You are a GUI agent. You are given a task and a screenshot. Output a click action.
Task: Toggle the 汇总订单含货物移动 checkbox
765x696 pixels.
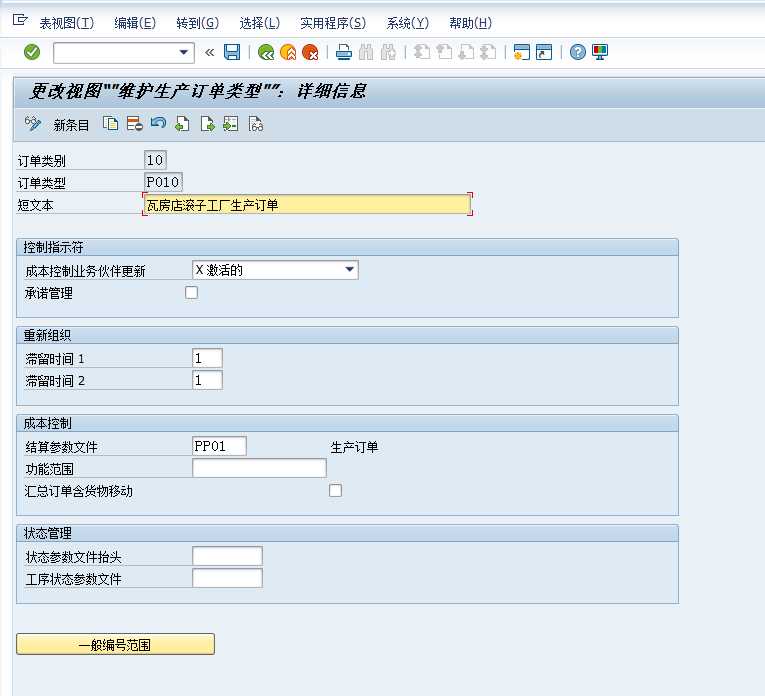[335, 490]
